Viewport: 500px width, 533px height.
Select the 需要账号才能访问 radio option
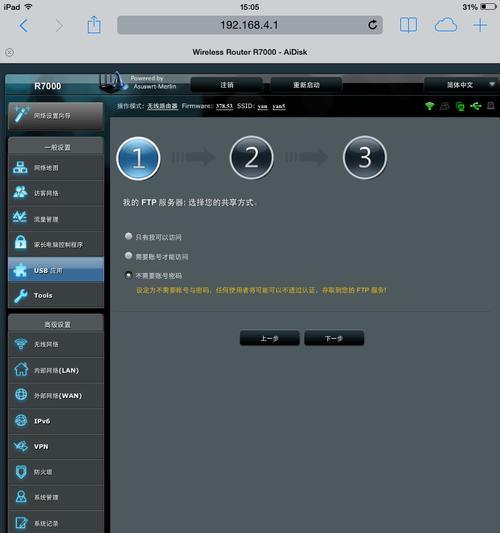(128, 255)
